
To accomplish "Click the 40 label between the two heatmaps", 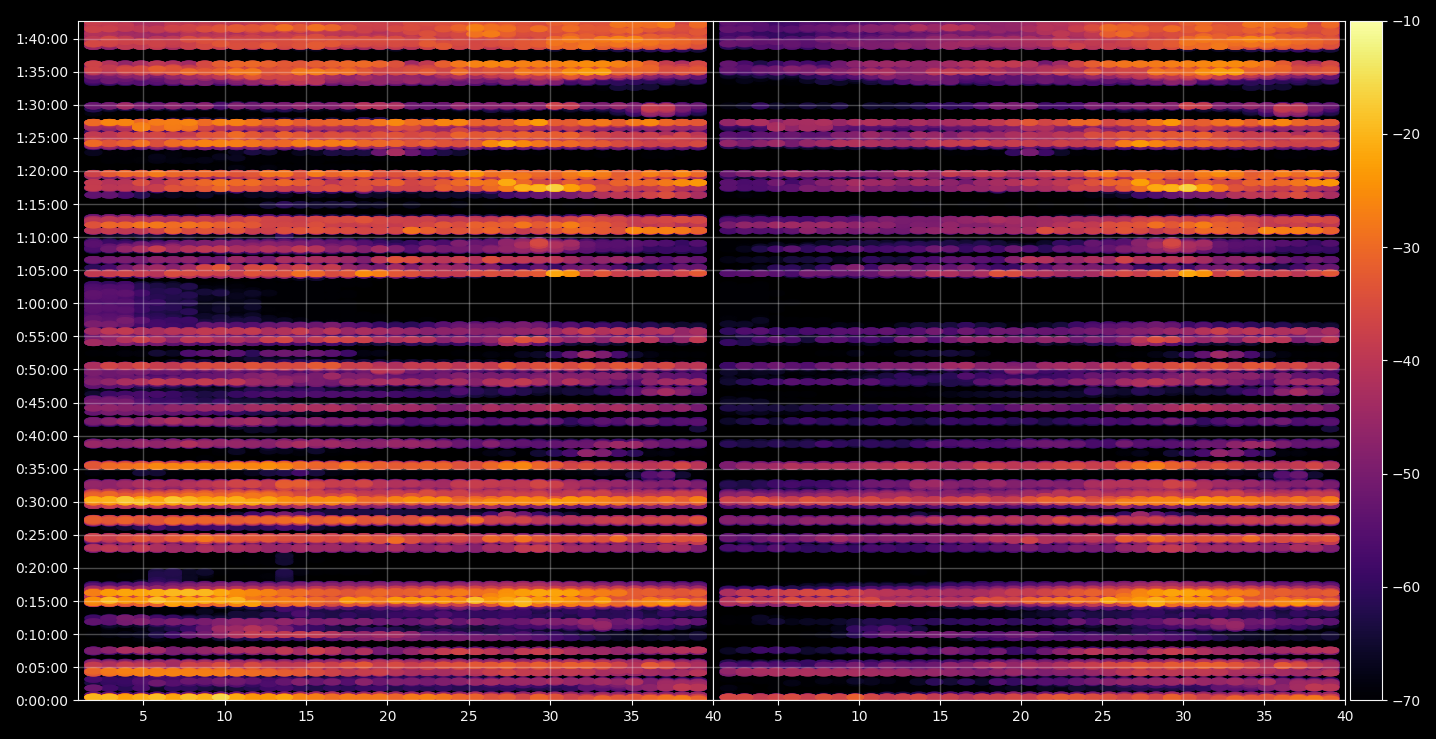I will pos(713,716).
